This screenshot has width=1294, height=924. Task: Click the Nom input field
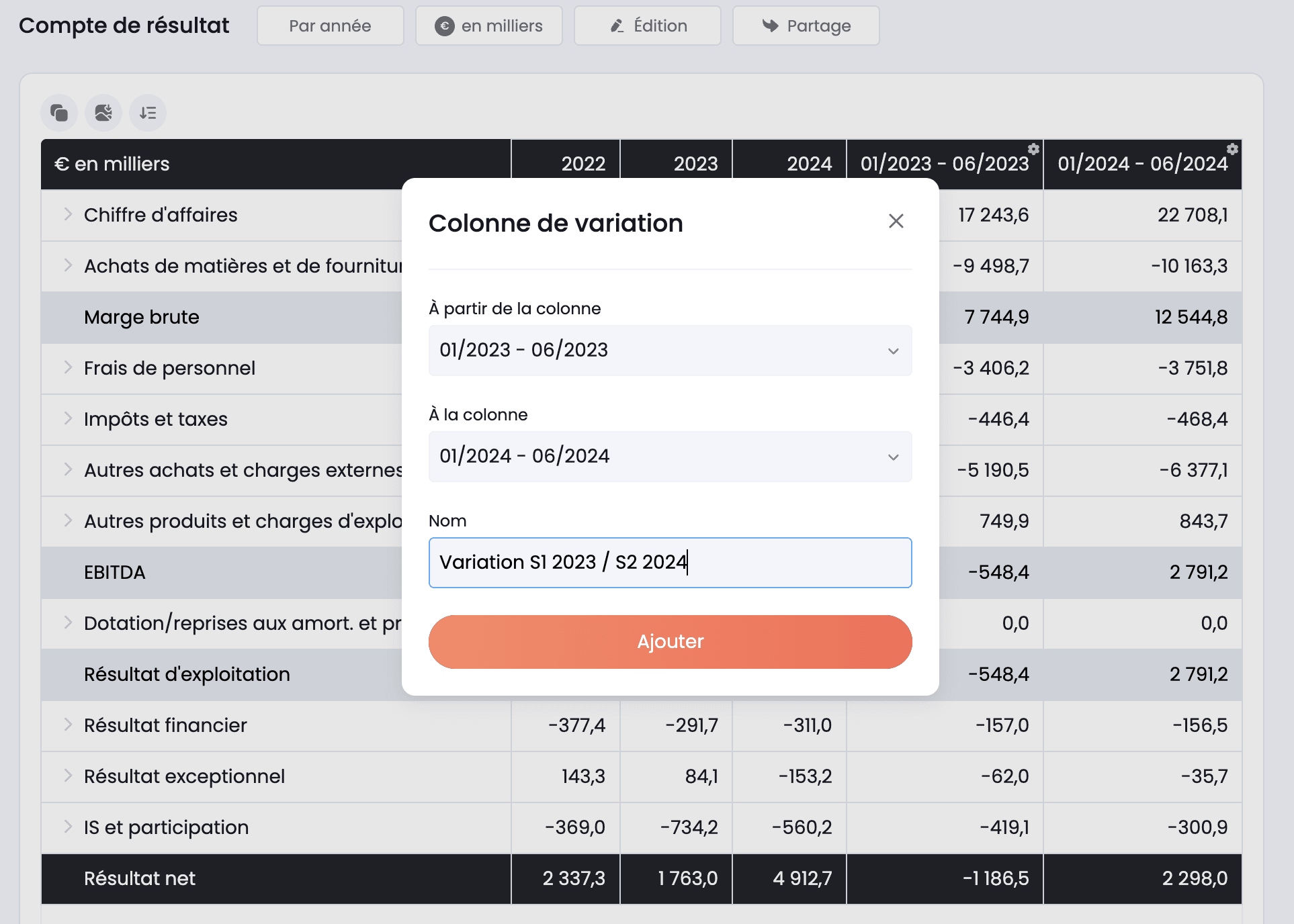671,563
